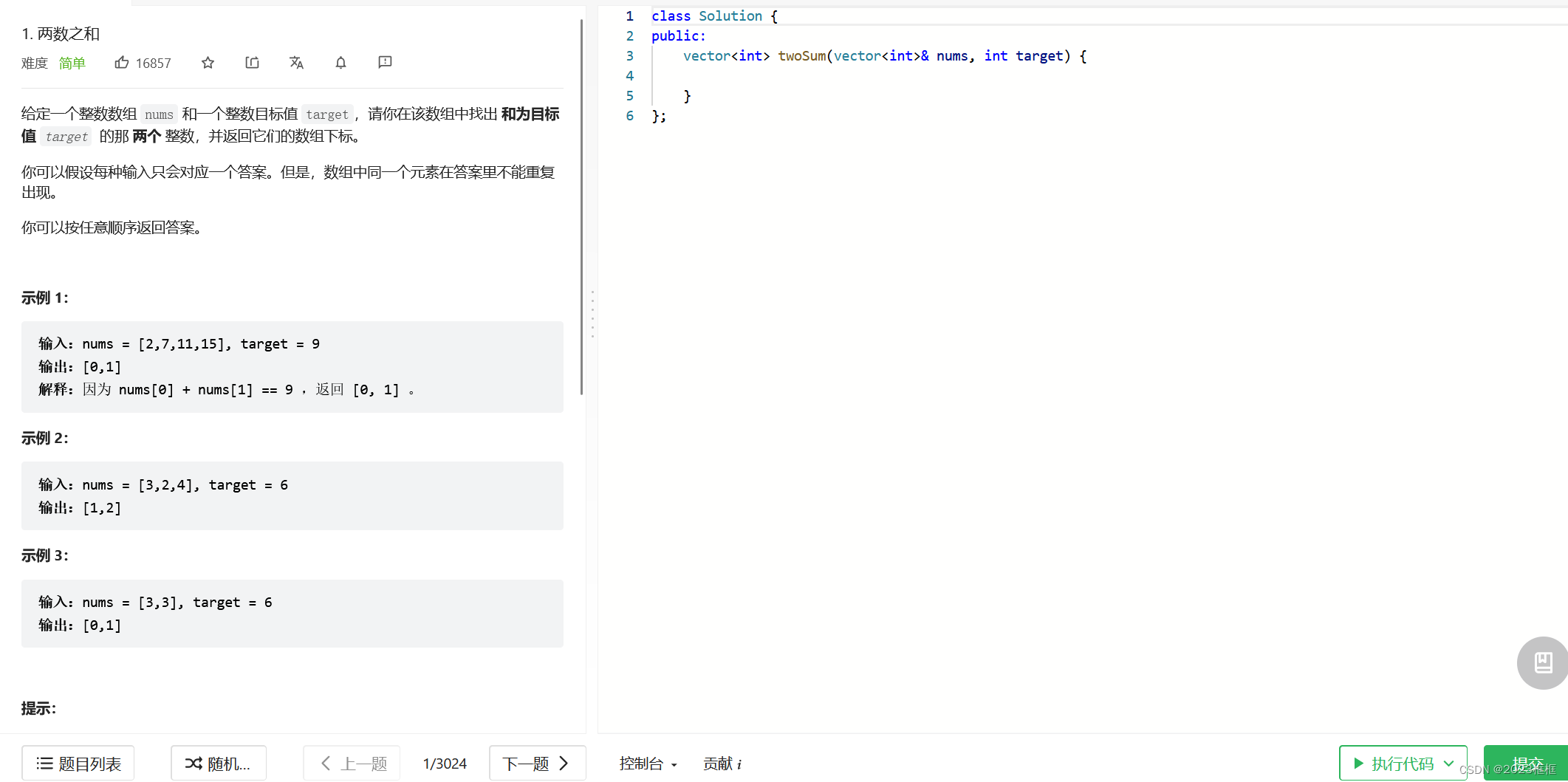Image resolution: width=1568 pixels, height=782 pixels.
Task: Click the floating notes bookmark button
Action: coord(1543,662)
